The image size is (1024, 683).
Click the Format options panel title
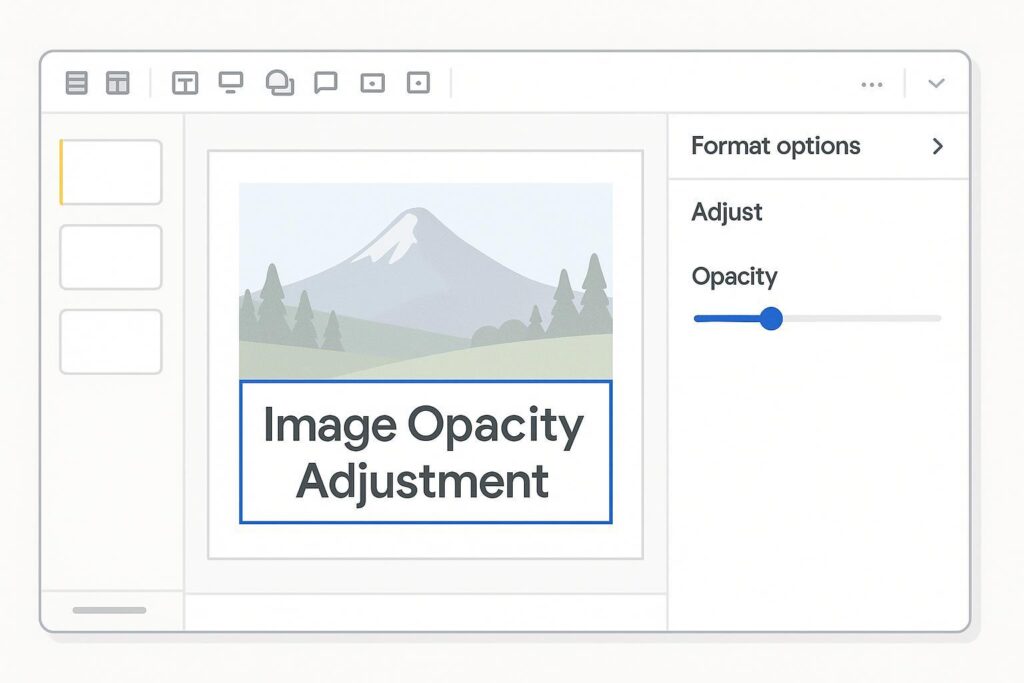click(x=775, y=146)
